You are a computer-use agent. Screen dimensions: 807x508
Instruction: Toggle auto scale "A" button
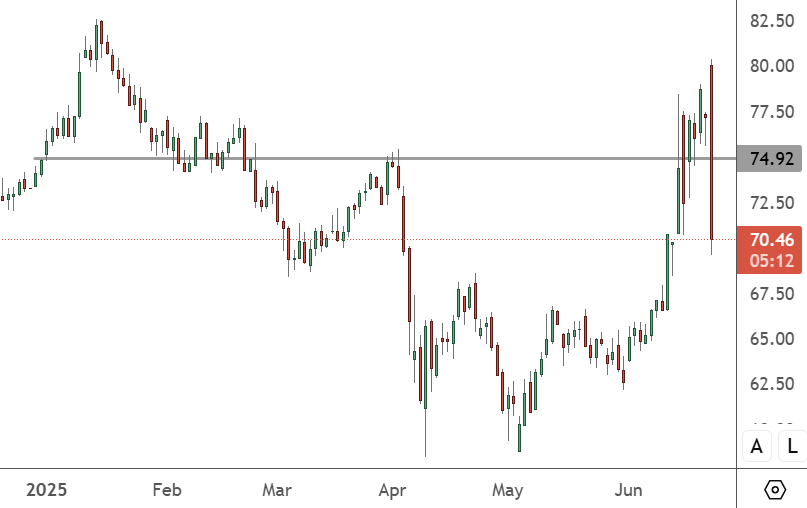click(x=757, y=447)
